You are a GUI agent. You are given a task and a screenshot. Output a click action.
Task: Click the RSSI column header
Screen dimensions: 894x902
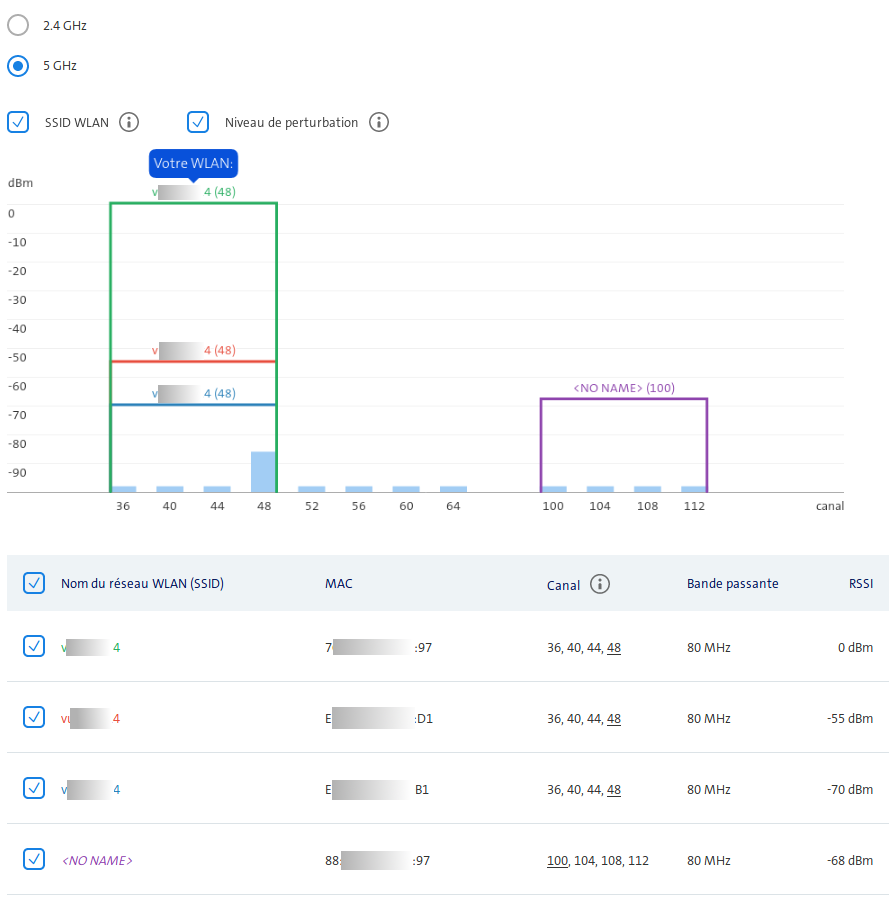point(859,583)
